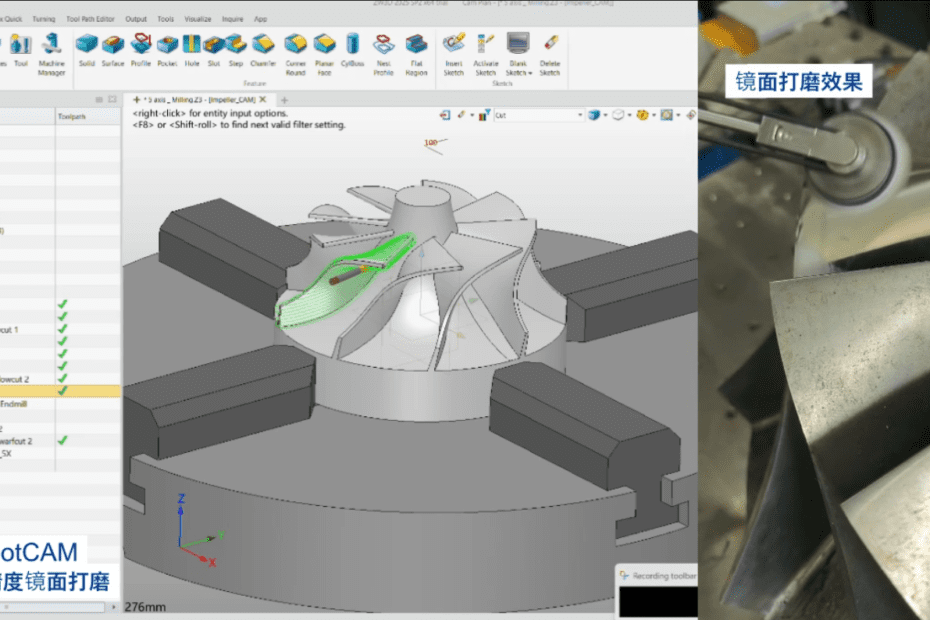Screen dimensions: 930x620
Task: Click the Corner Round icon
Action: pos(295,45)
